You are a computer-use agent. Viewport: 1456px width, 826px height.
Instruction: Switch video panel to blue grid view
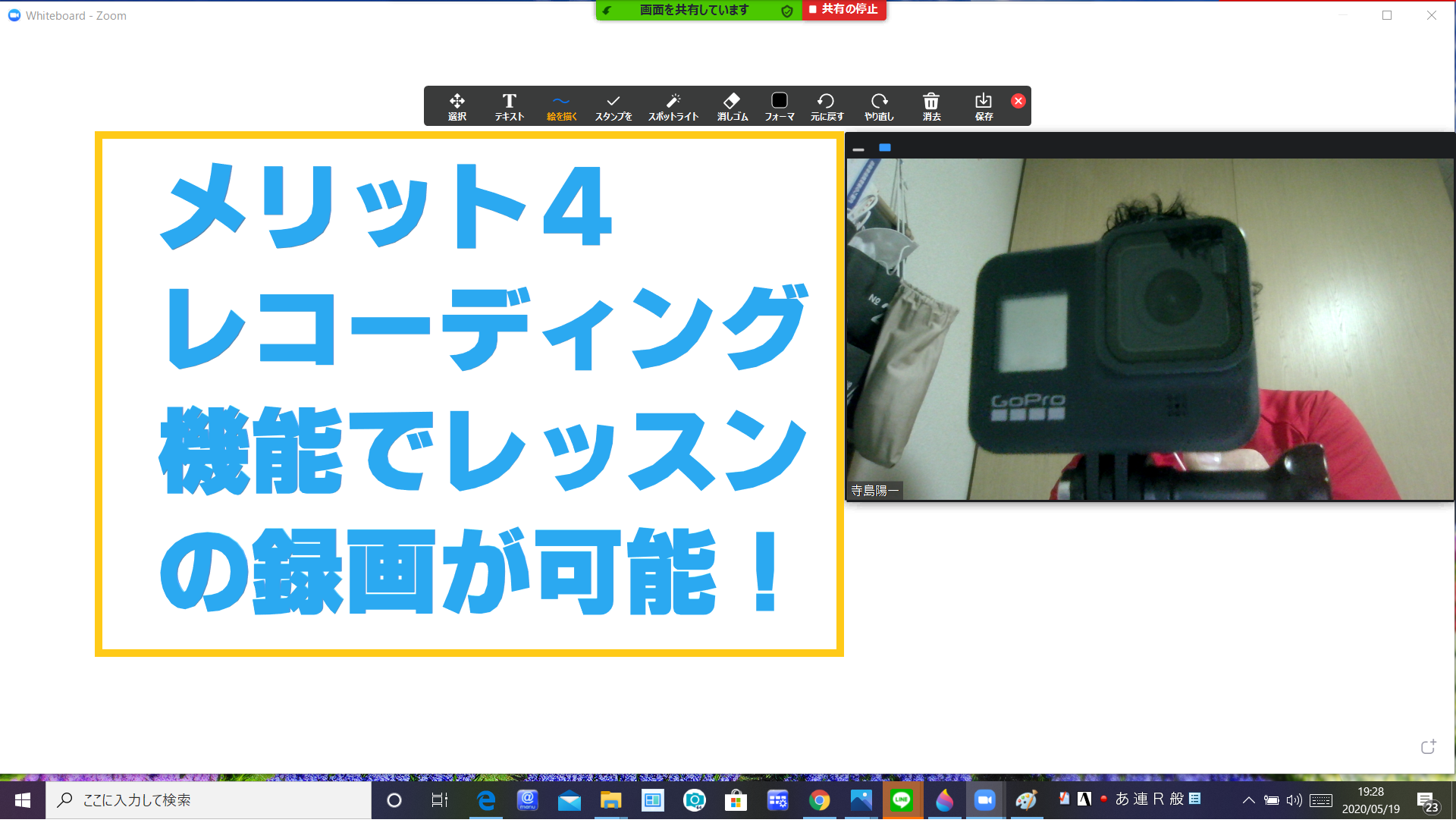[884, 147]
